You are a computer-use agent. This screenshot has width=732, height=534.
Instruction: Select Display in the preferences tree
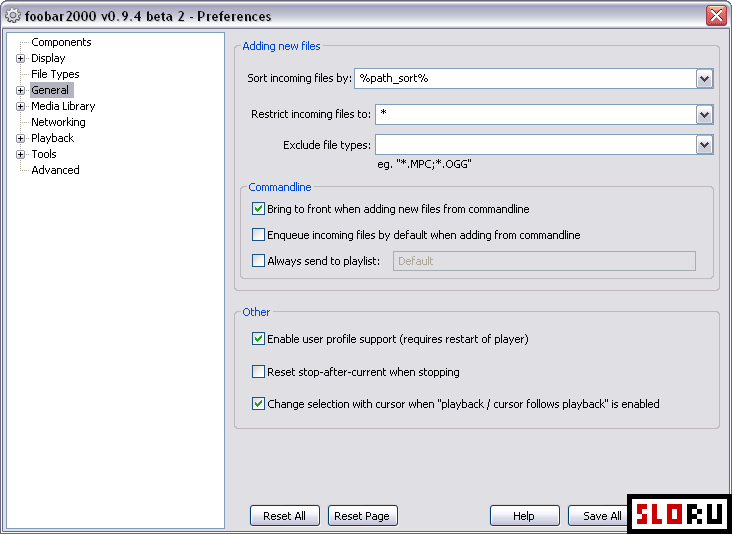[48, 58]
